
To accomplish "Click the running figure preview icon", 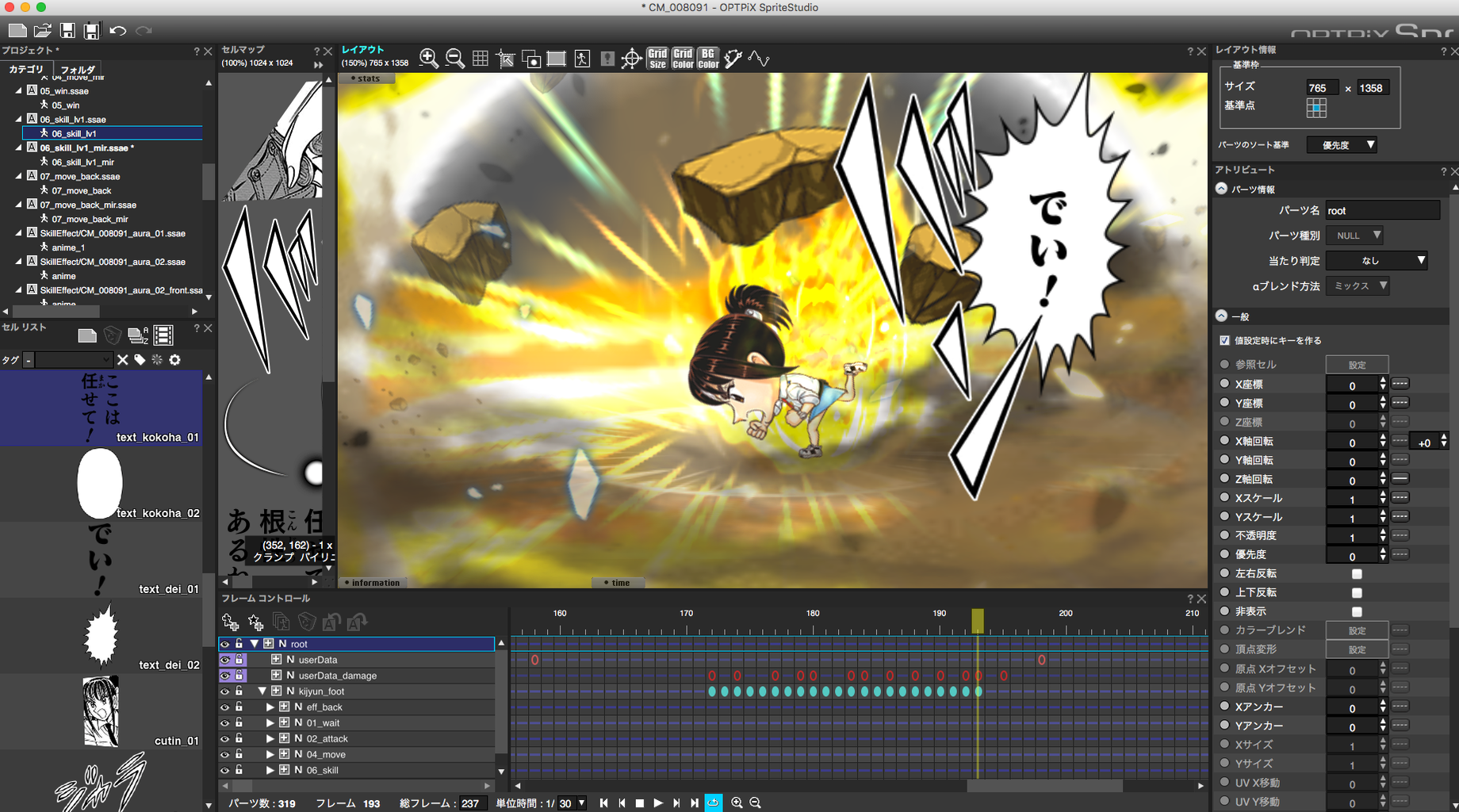I will [x=582, y=59].
